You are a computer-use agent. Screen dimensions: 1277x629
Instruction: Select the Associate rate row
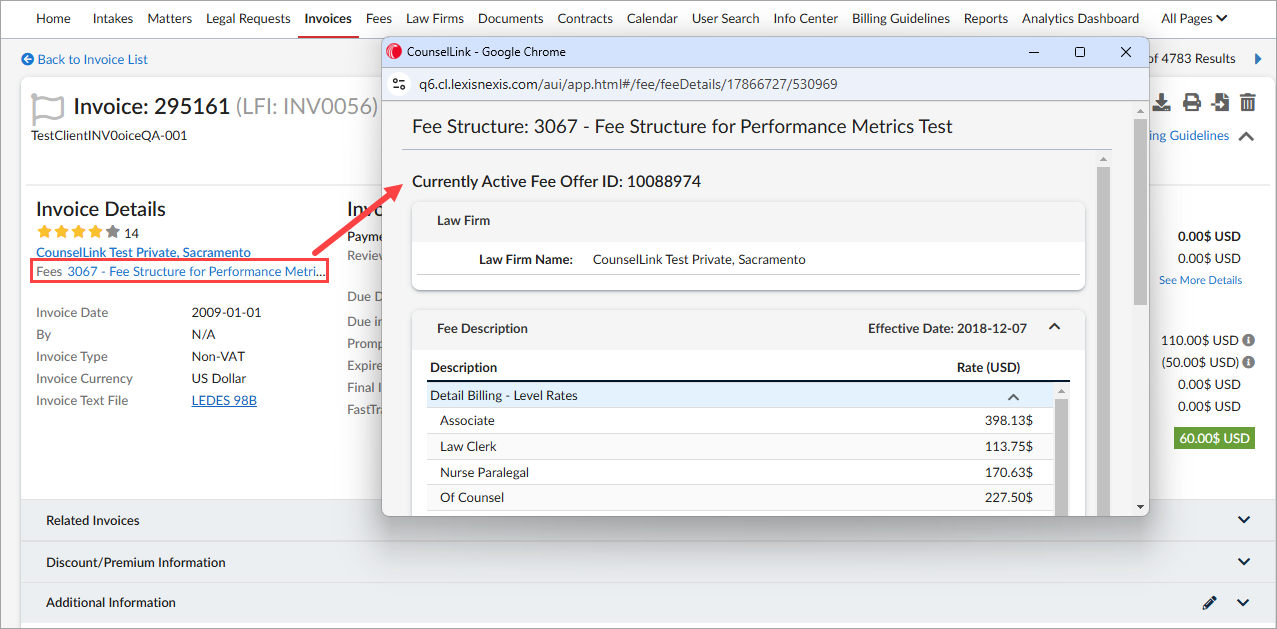[x=740, y=421]
